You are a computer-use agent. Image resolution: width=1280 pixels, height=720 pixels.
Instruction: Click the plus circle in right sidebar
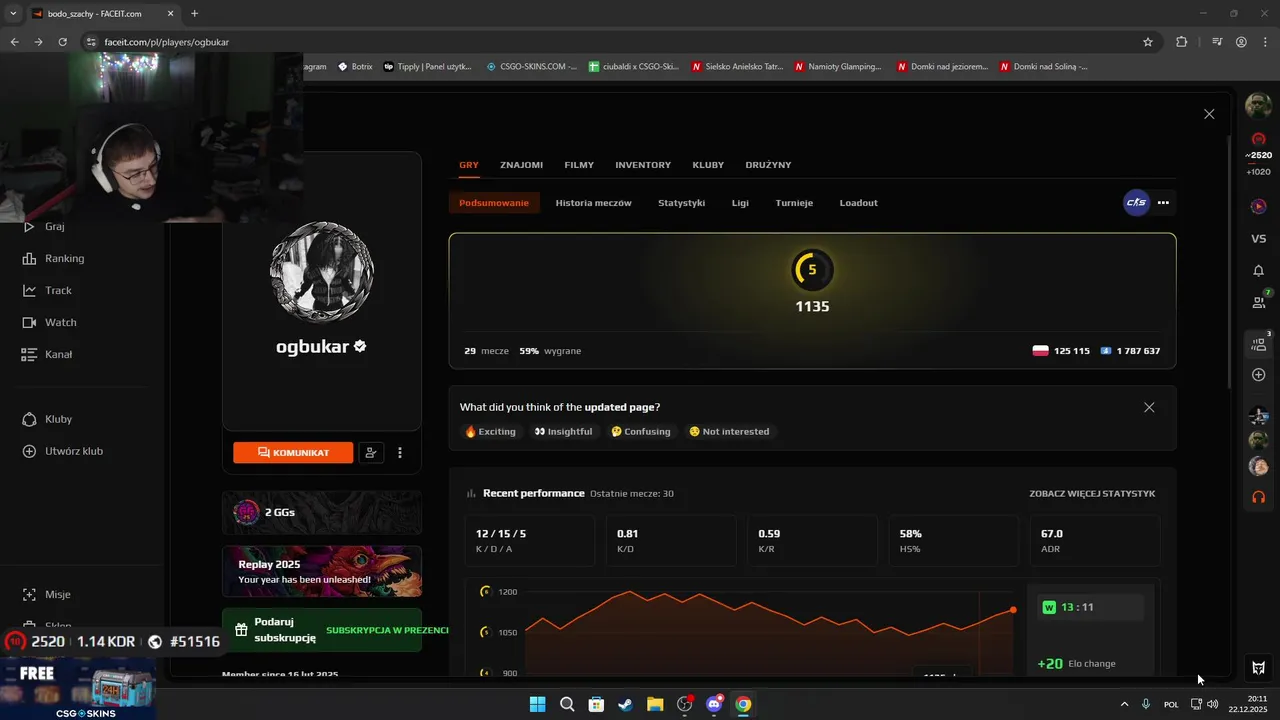[x=1259, y=375]
